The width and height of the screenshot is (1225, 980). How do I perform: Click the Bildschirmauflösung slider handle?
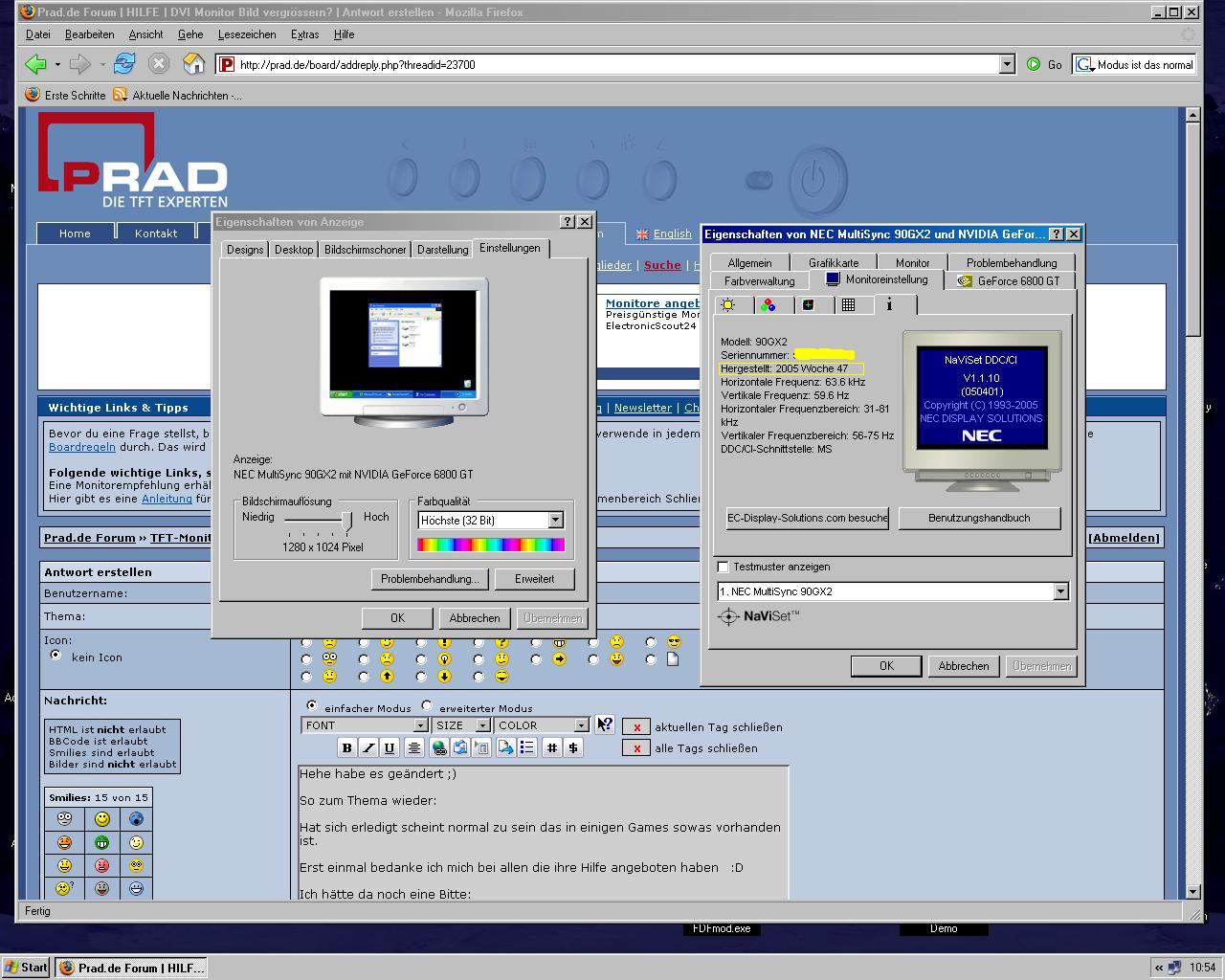(346, 520)
